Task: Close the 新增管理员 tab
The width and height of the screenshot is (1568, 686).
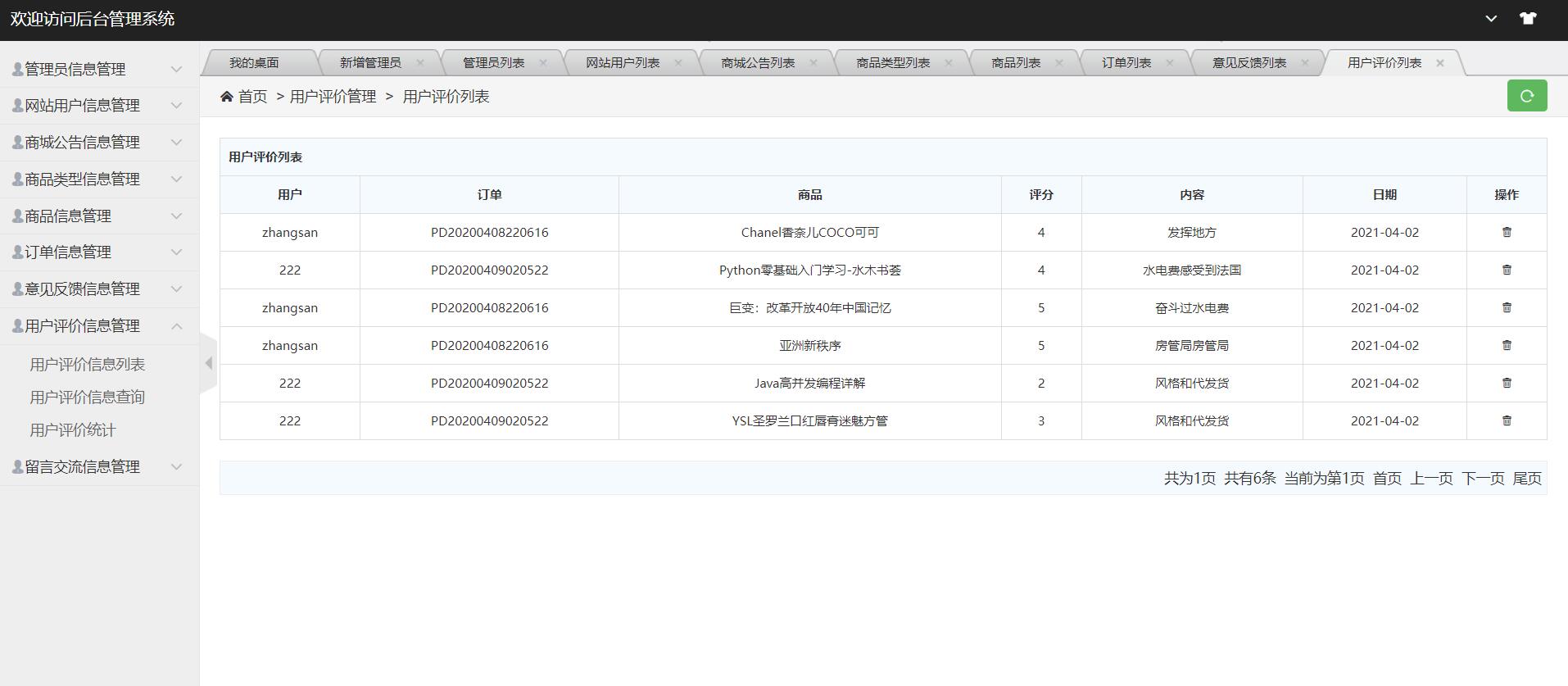Action: click(x=420, y=62)
